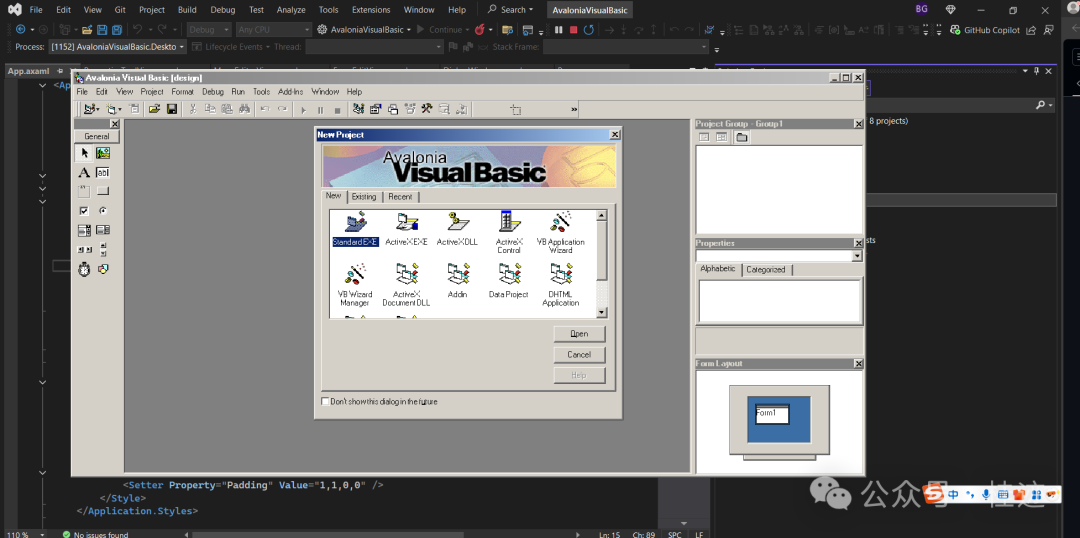Image resolution: width=1080 pixels, height=538 pixels.
Task: Click the Form1 thumbnail in Form Layout
Action: point(772,414)
